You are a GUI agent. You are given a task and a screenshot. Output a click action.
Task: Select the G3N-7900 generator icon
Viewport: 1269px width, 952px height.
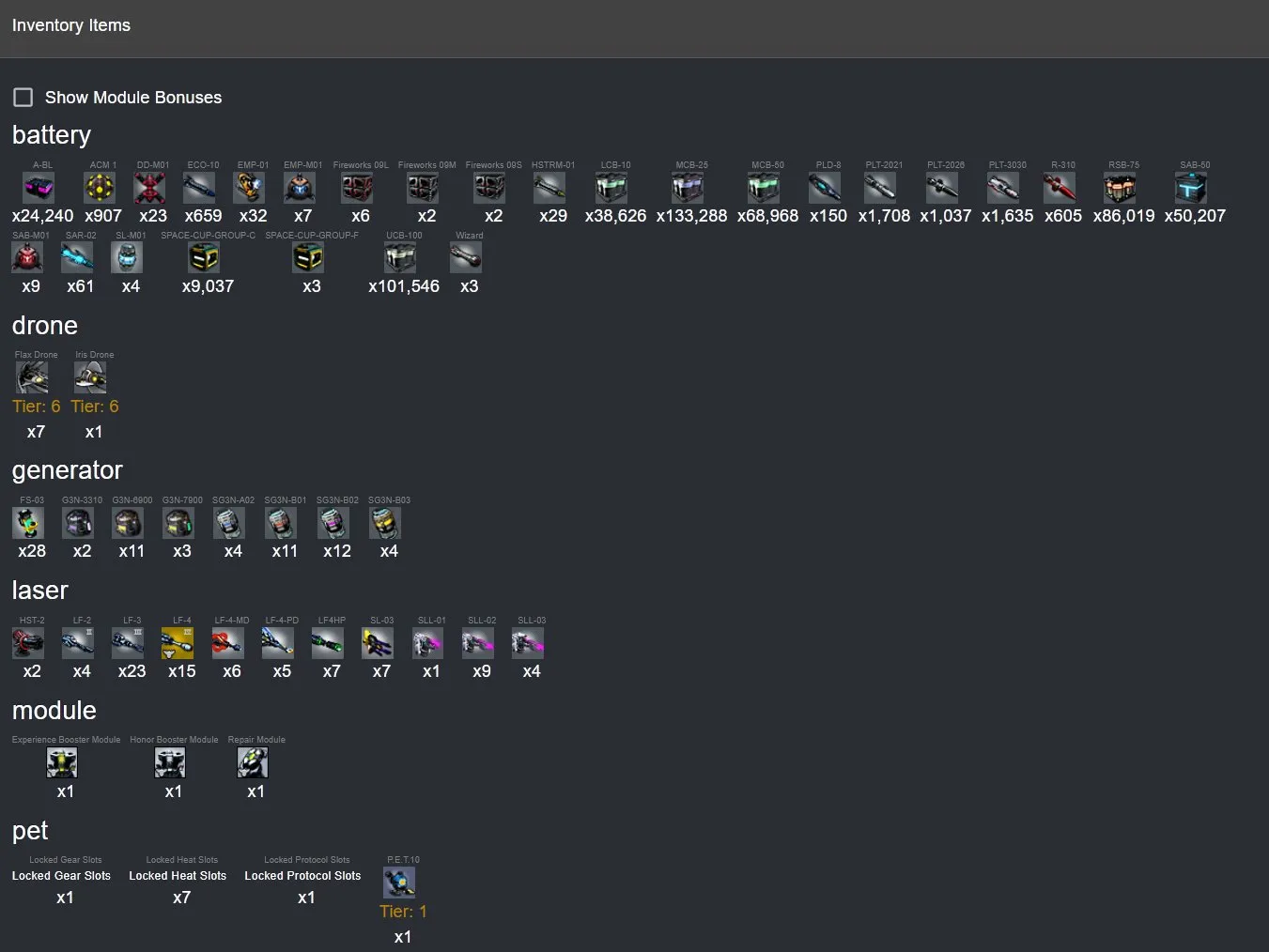178,523
